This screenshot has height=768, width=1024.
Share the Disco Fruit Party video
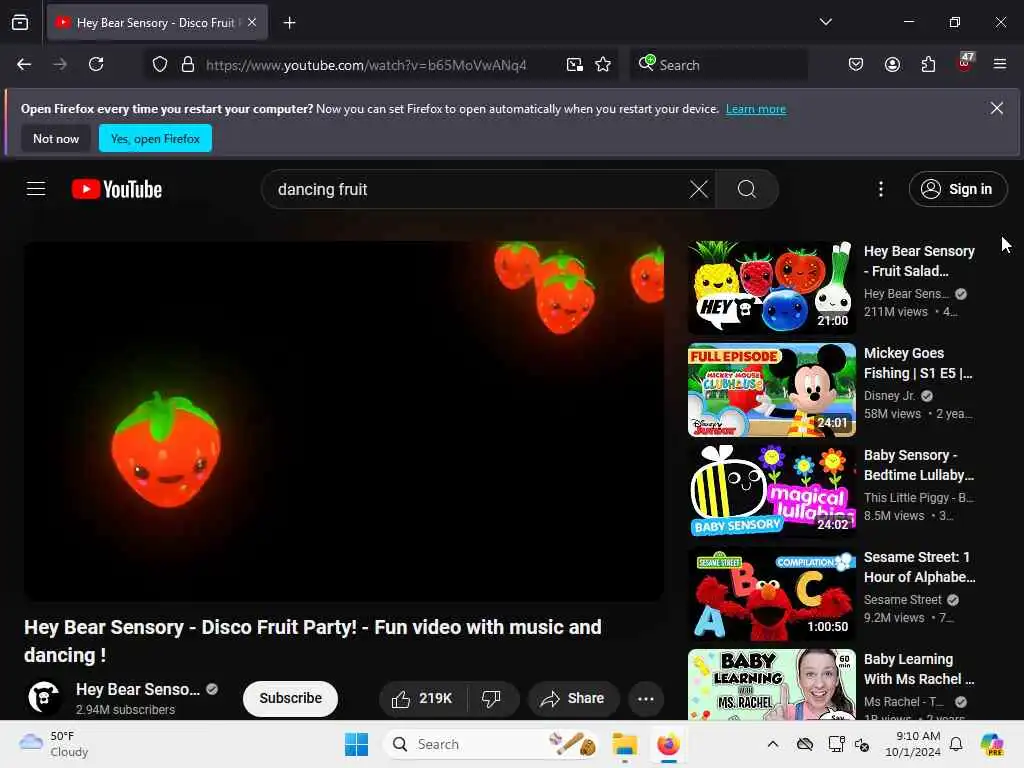pyautogui.click(x=572, y=699)
